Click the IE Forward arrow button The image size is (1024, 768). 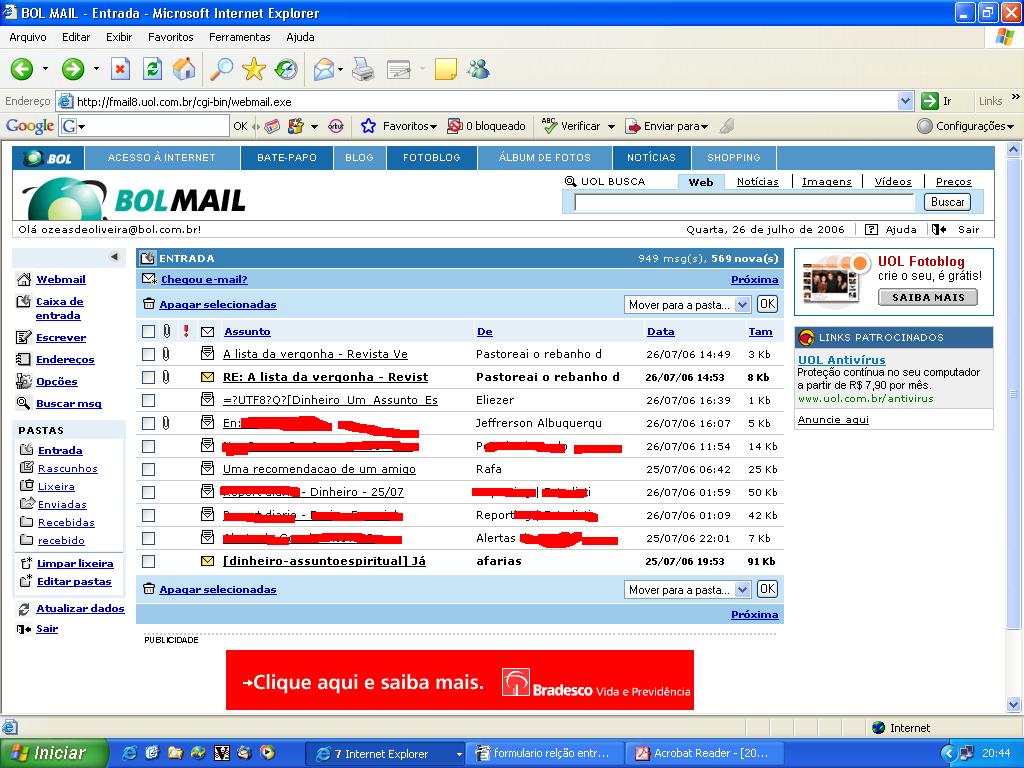point(72,69)
